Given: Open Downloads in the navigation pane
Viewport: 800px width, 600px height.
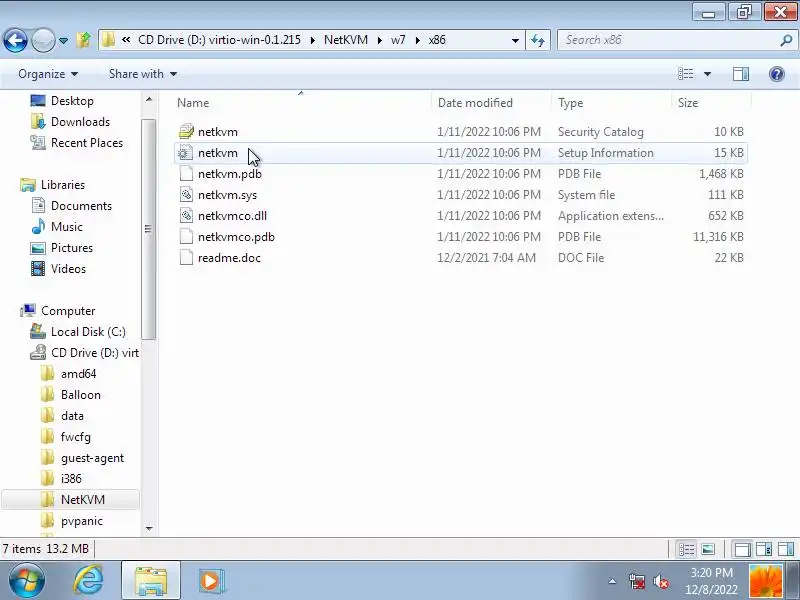Looking at the screenshot, I should click(x=80, y=121).
